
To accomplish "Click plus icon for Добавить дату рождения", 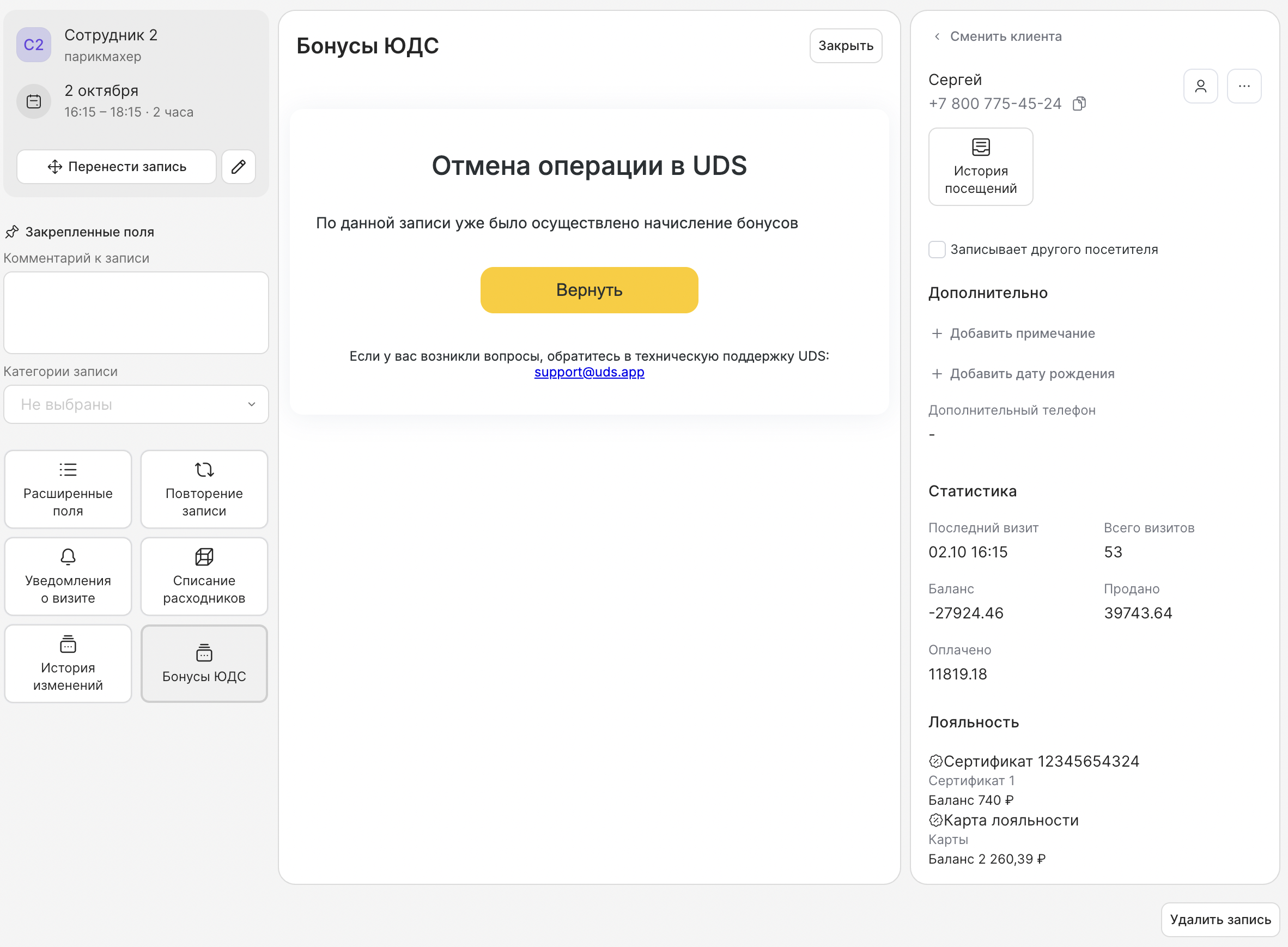I will point(937,374).
